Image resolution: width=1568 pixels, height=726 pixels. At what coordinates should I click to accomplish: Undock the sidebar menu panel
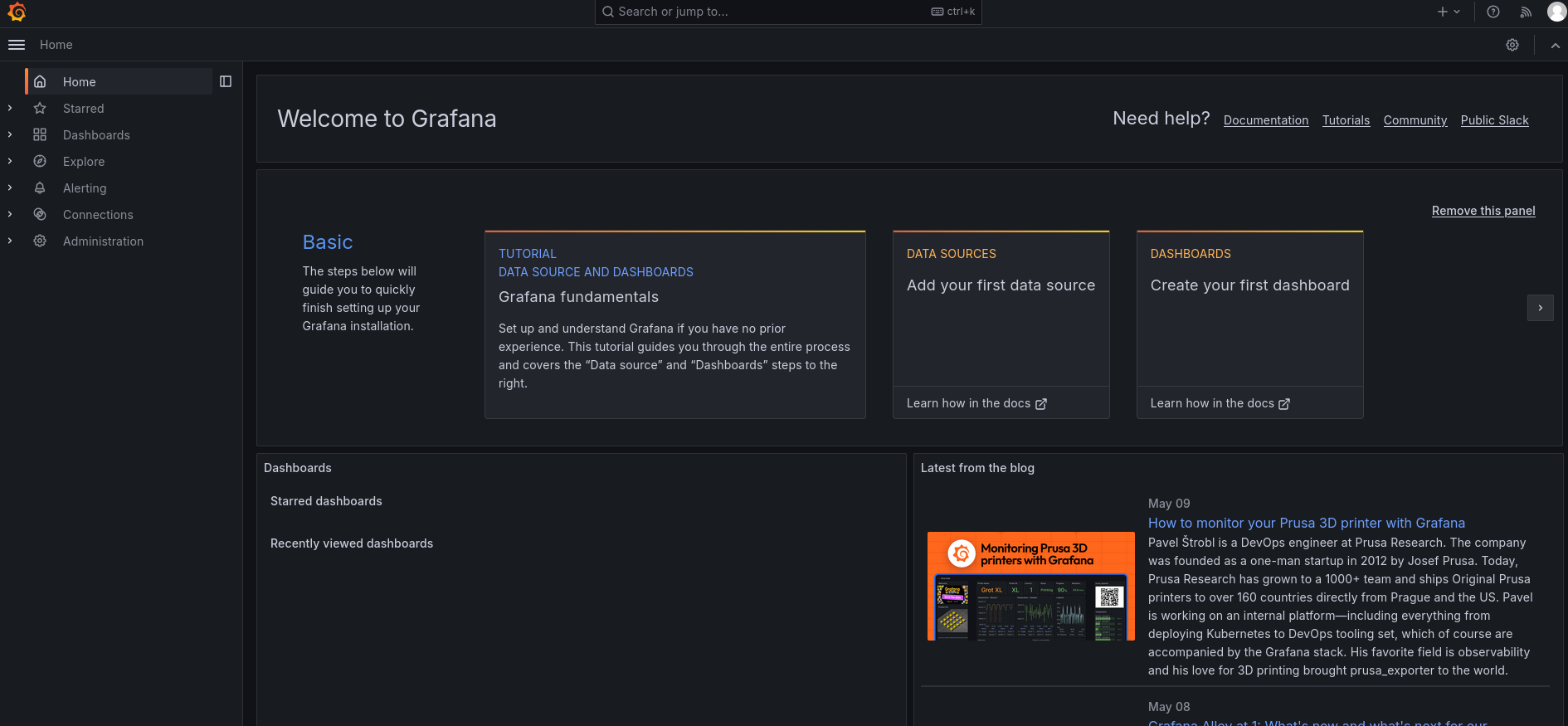[226, 81]
